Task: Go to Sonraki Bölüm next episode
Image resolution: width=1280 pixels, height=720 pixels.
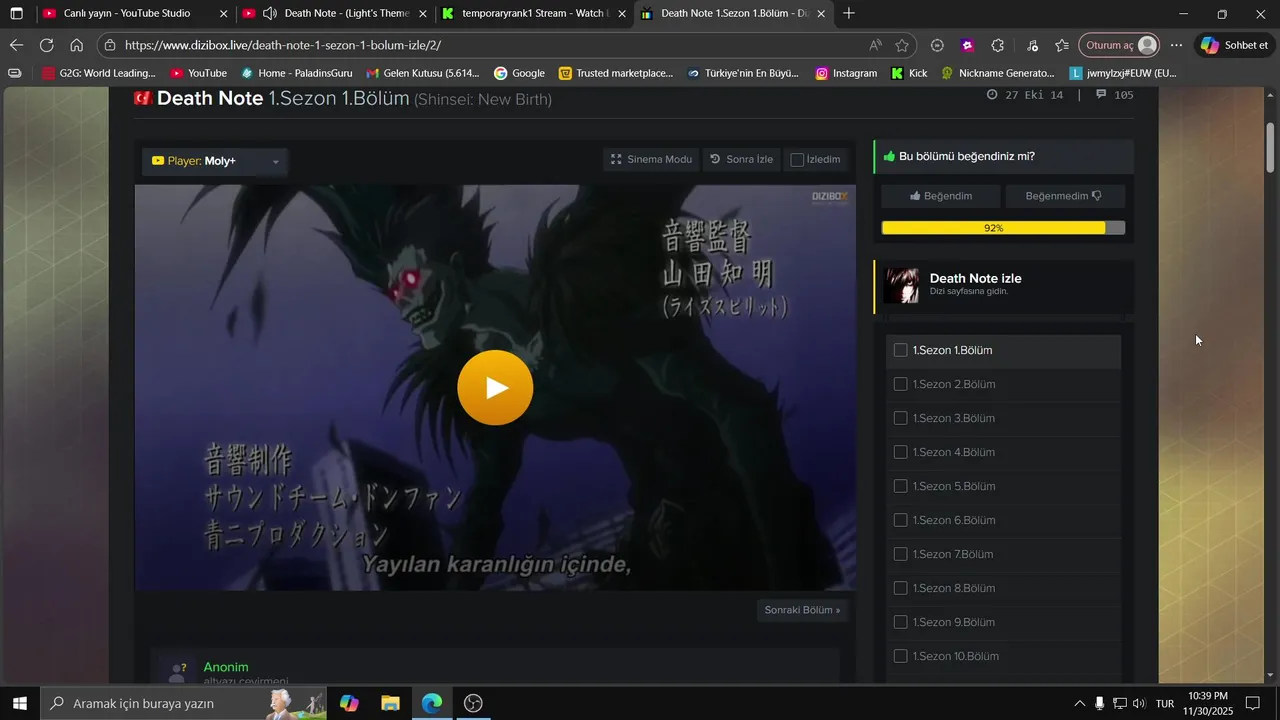Action: [802, 609]
